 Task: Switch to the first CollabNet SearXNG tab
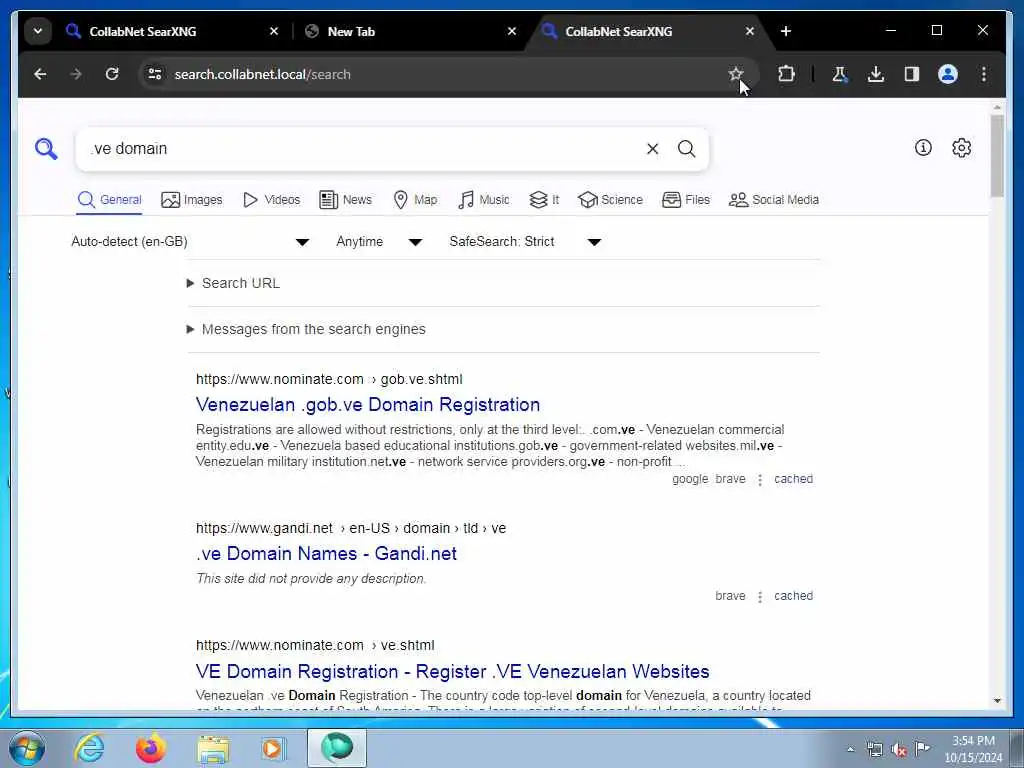point(170,31)
